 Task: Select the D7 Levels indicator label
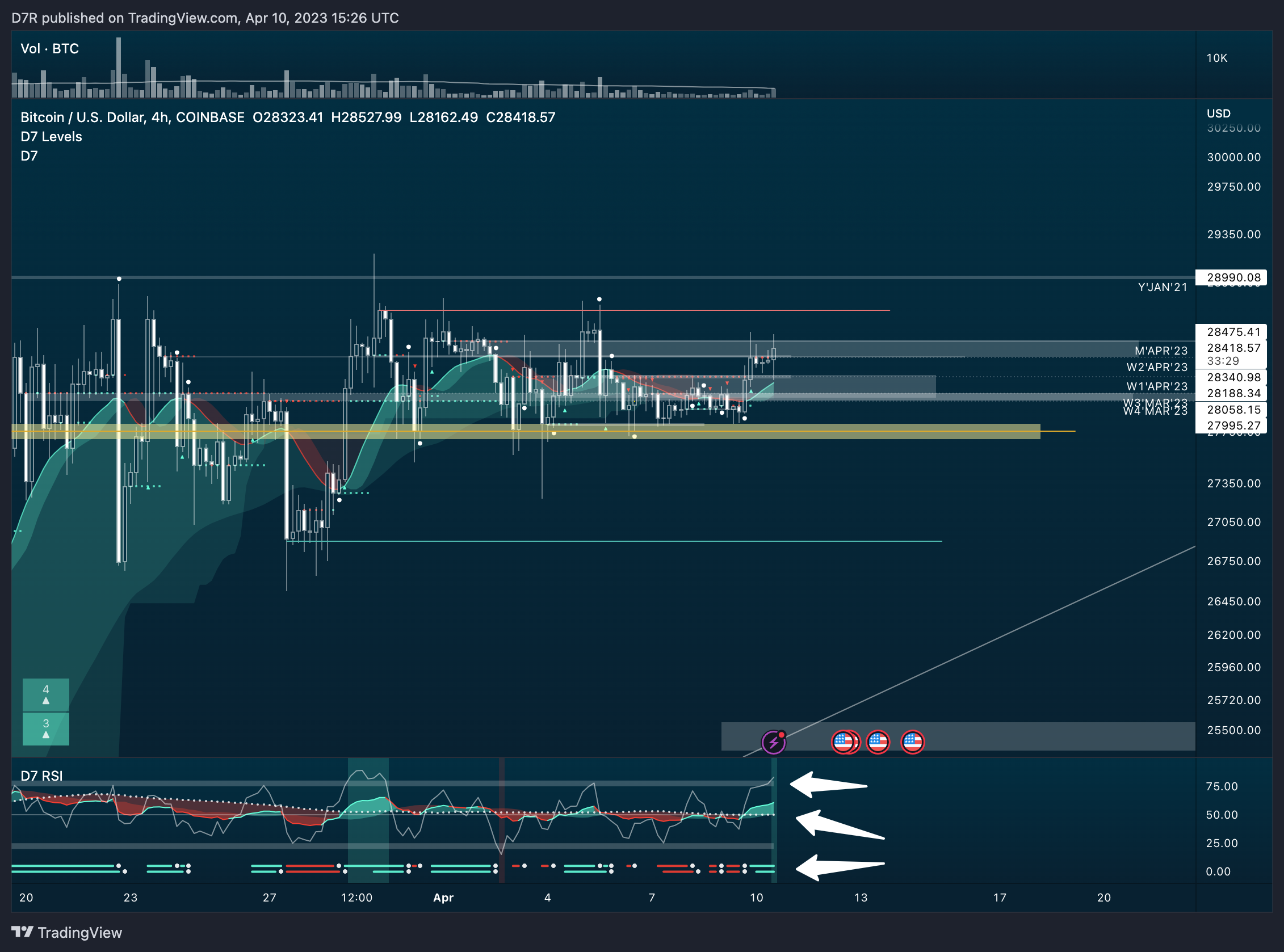(51, 137)
